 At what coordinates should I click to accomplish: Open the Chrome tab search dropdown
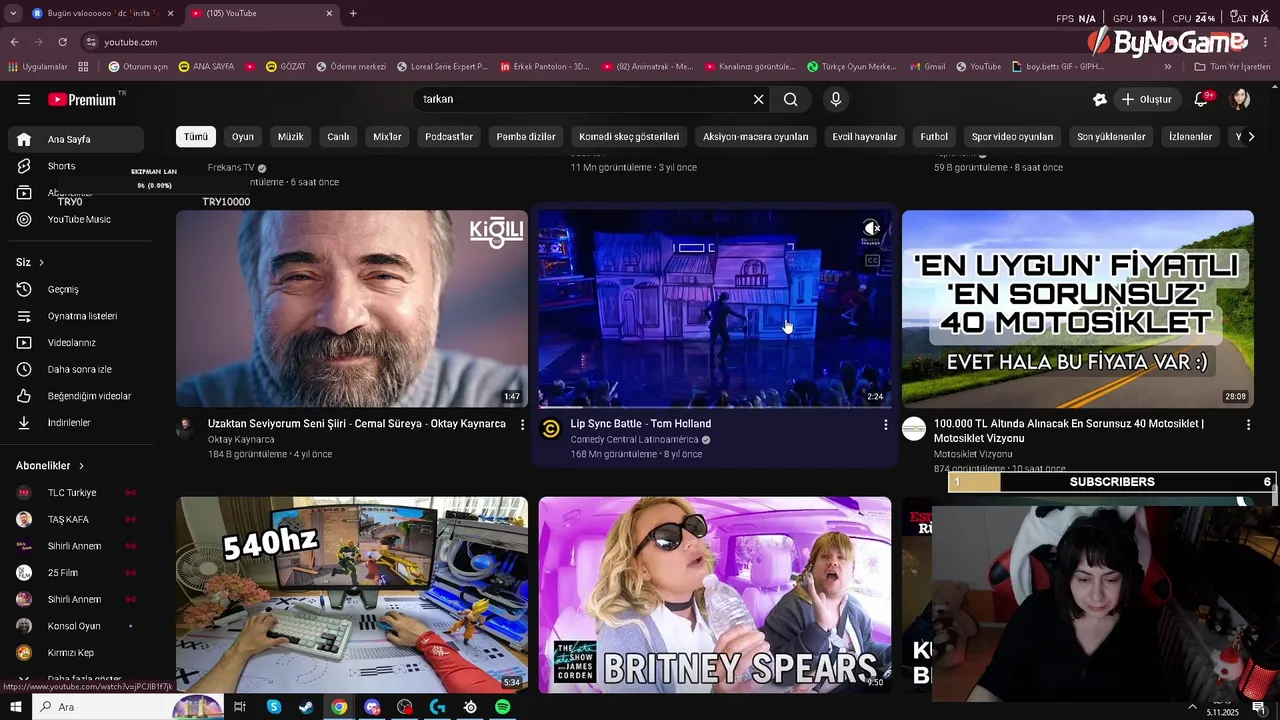coord(13,13)
